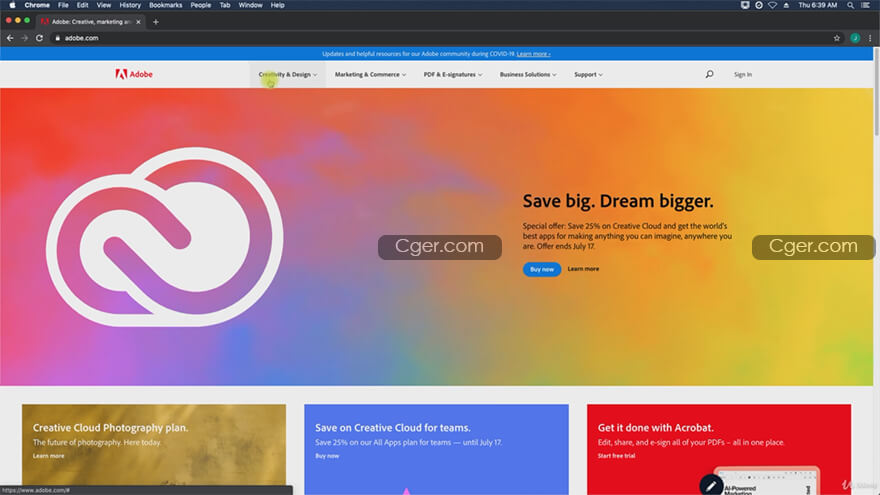Image resolution: width=880 pixels, height=495 pixels.
Task: Open the View menu
Action: pos(104,5)
